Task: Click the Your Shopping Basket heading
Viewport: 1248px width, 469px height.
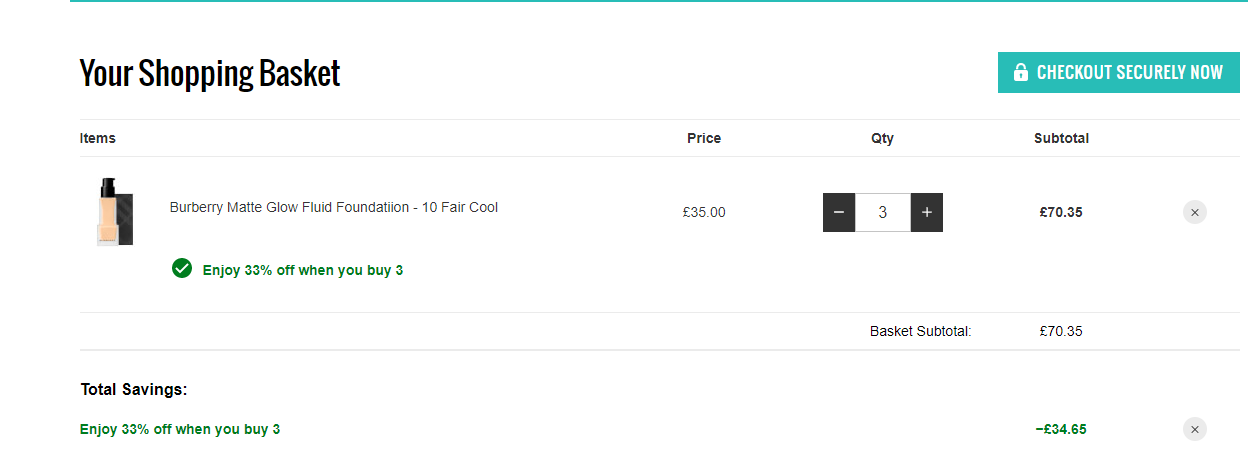Action: [210, 73]
